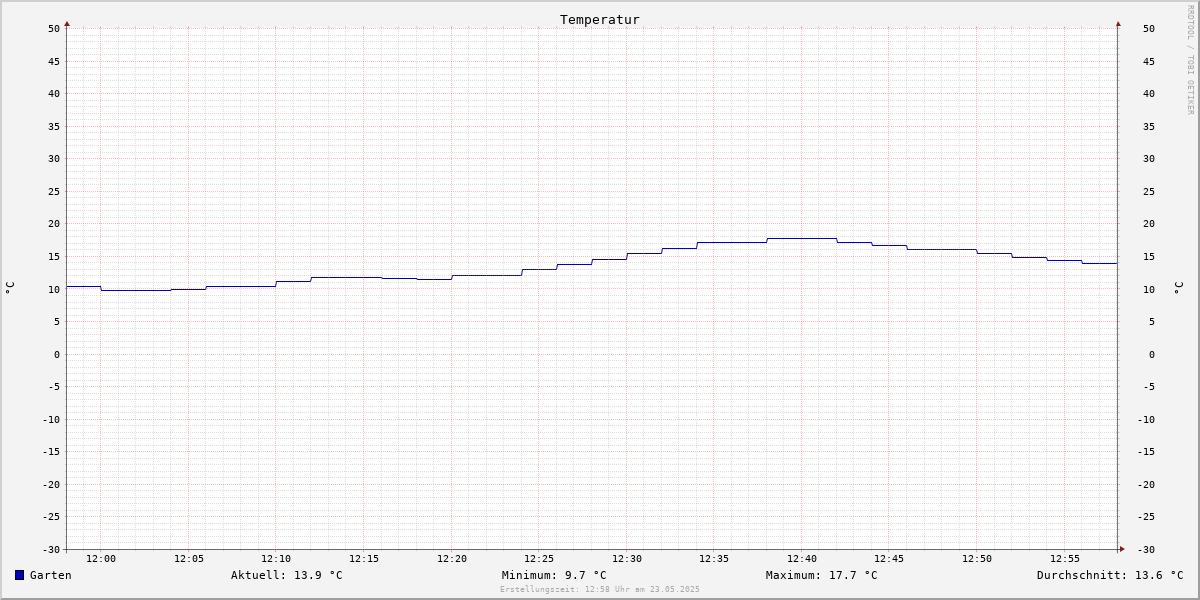Click the 12:10 time axis label
Viewport: 1200px width, 600px height.
point(276,559)
